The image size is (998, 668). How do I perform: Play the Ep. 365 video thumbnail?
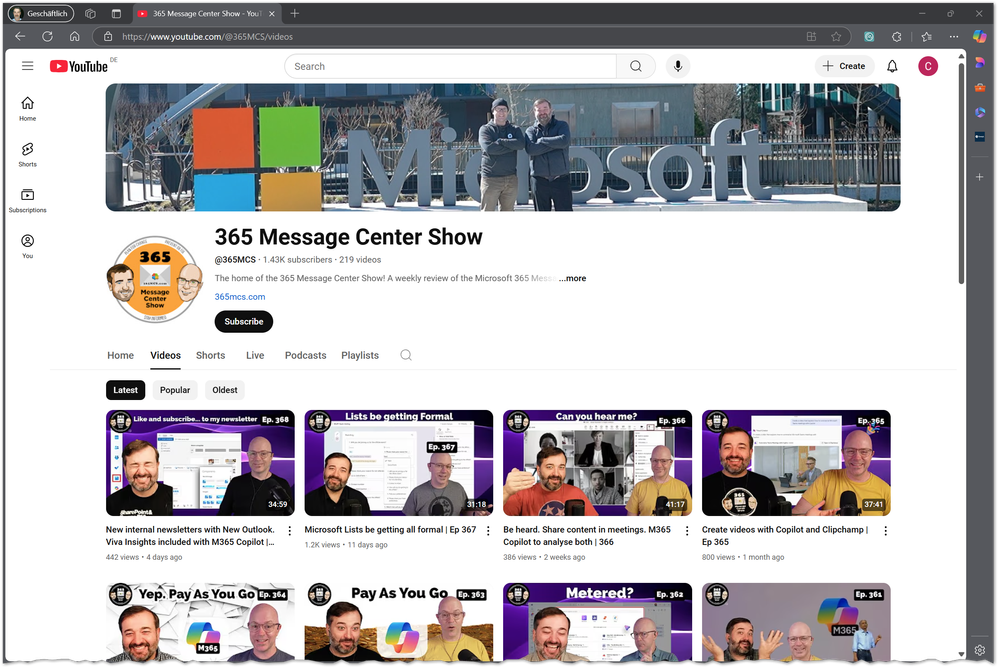click(796, 463)
